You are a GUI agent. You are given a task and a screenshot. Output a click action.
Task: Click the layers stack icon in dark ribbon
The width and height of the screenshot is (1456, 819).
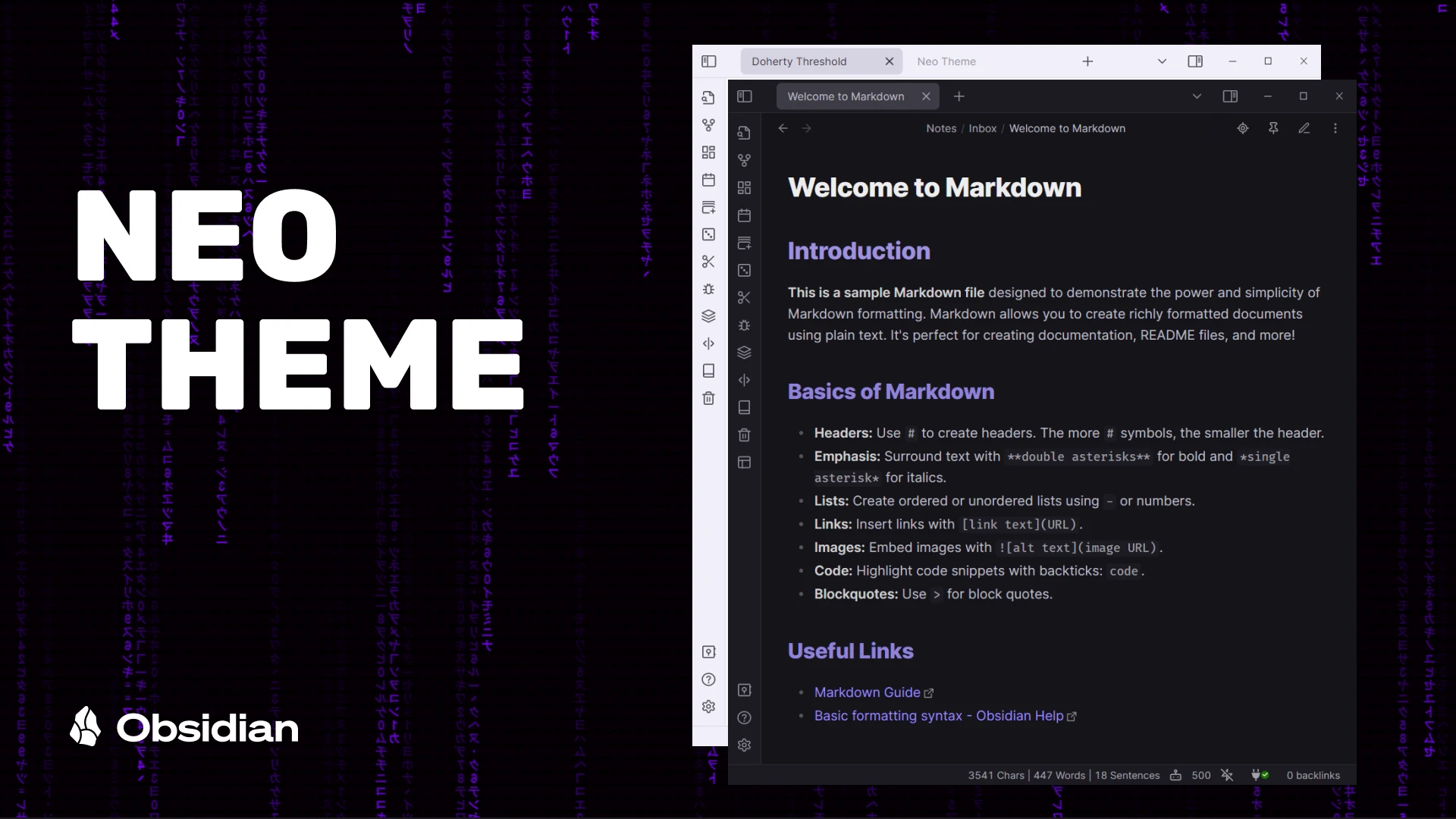coord(744,353)
